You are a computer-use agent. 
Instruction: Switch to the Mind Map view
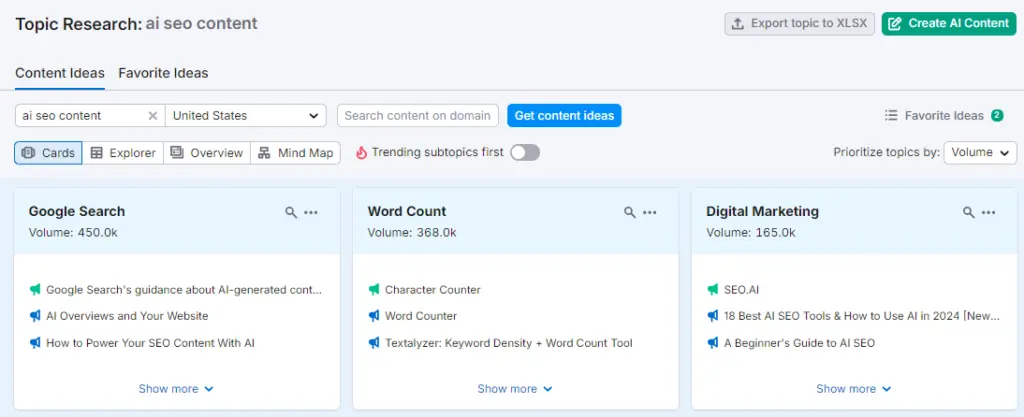click(295, 153)
